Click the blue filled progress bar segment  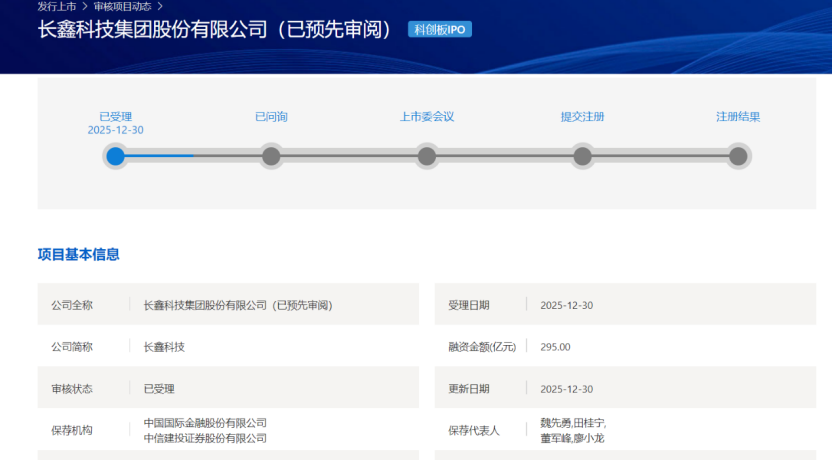click(x=158, y=156)
